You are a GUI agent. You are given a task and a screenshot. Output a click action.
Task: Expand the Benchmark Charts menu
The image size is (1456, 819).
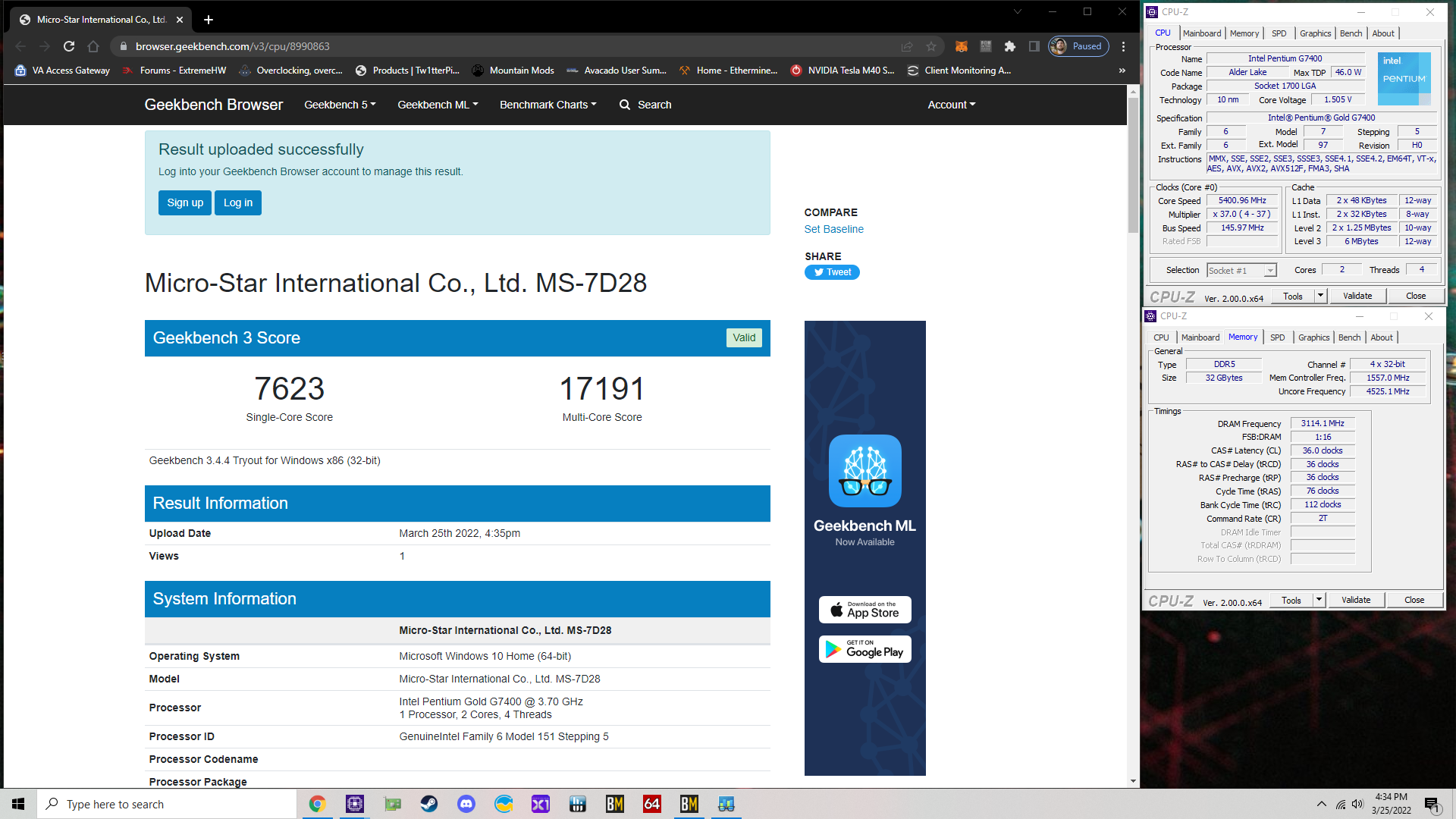(x=548, y=105)
